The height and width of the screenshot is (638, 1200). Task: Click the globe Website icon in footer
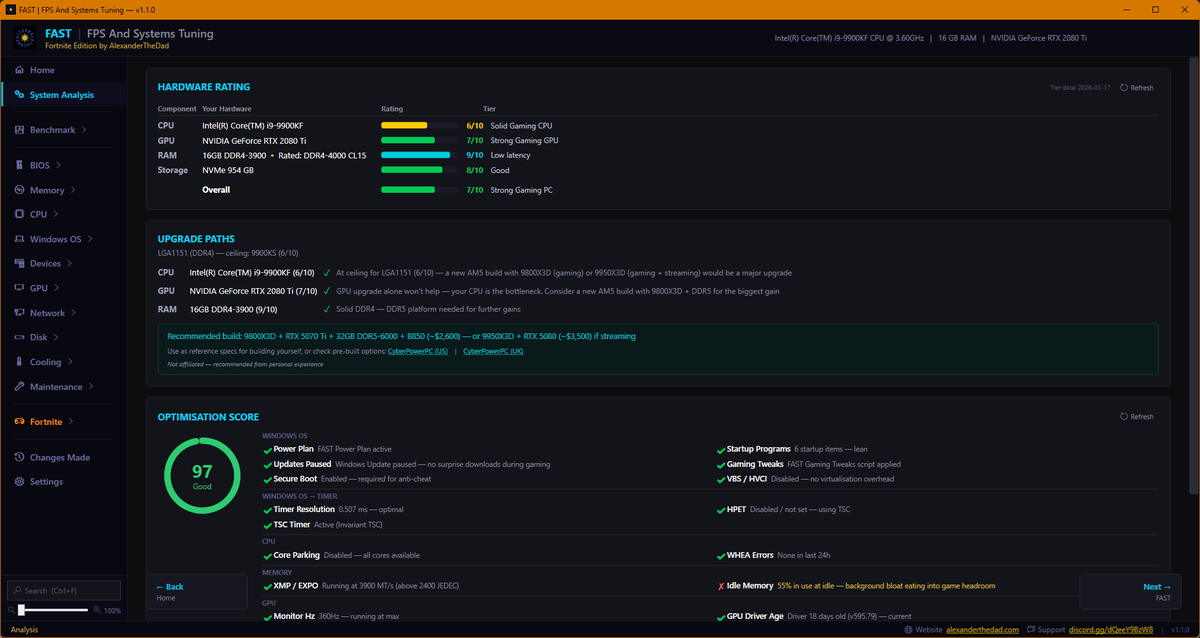click(907, 630)
